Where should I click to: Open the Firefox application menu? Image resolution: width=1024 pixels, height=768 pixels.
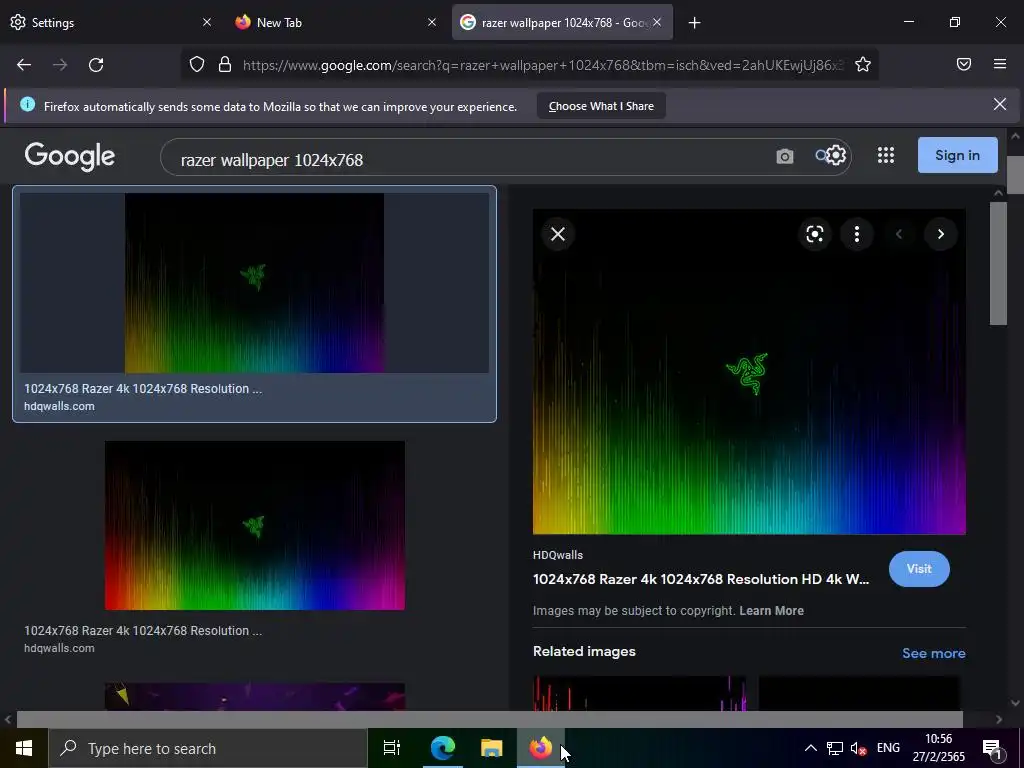click(1000, 64)
